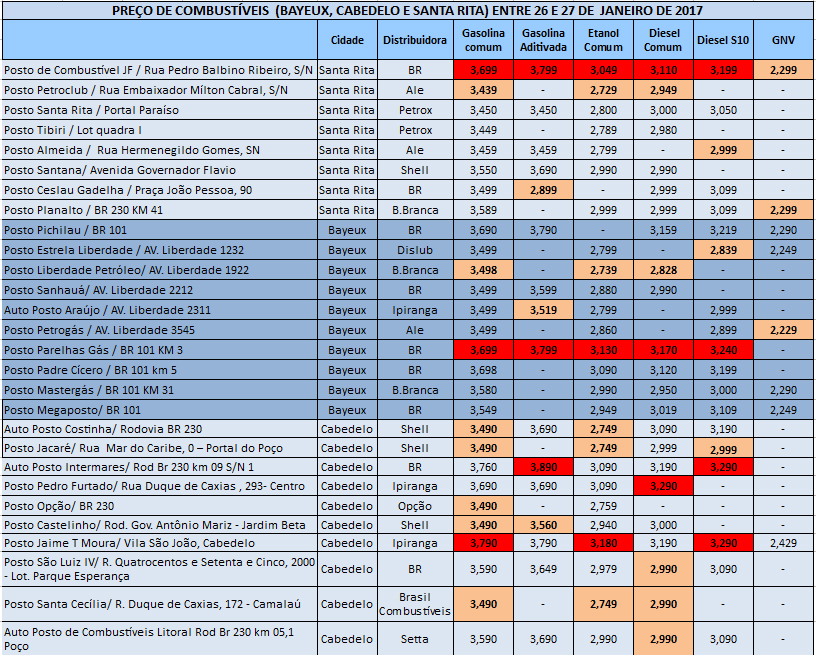This screenshot has width=816, height=657.
Task: Click the 'Setta' distributor cell
Action: click(414, 639)
